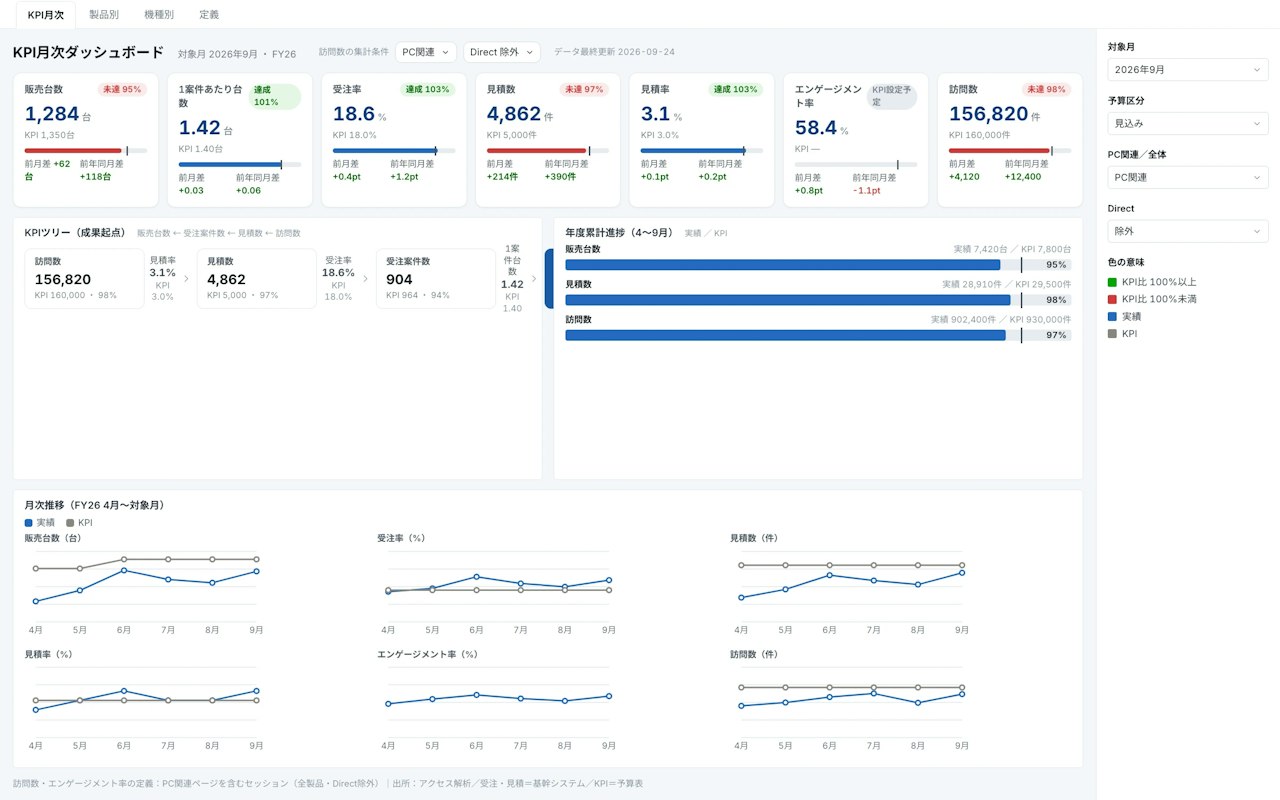The height and width of the screenshot is (800, 1280).
Task: Click the 未達 95% badge on 販売台数 card
Action: [122, 89]
